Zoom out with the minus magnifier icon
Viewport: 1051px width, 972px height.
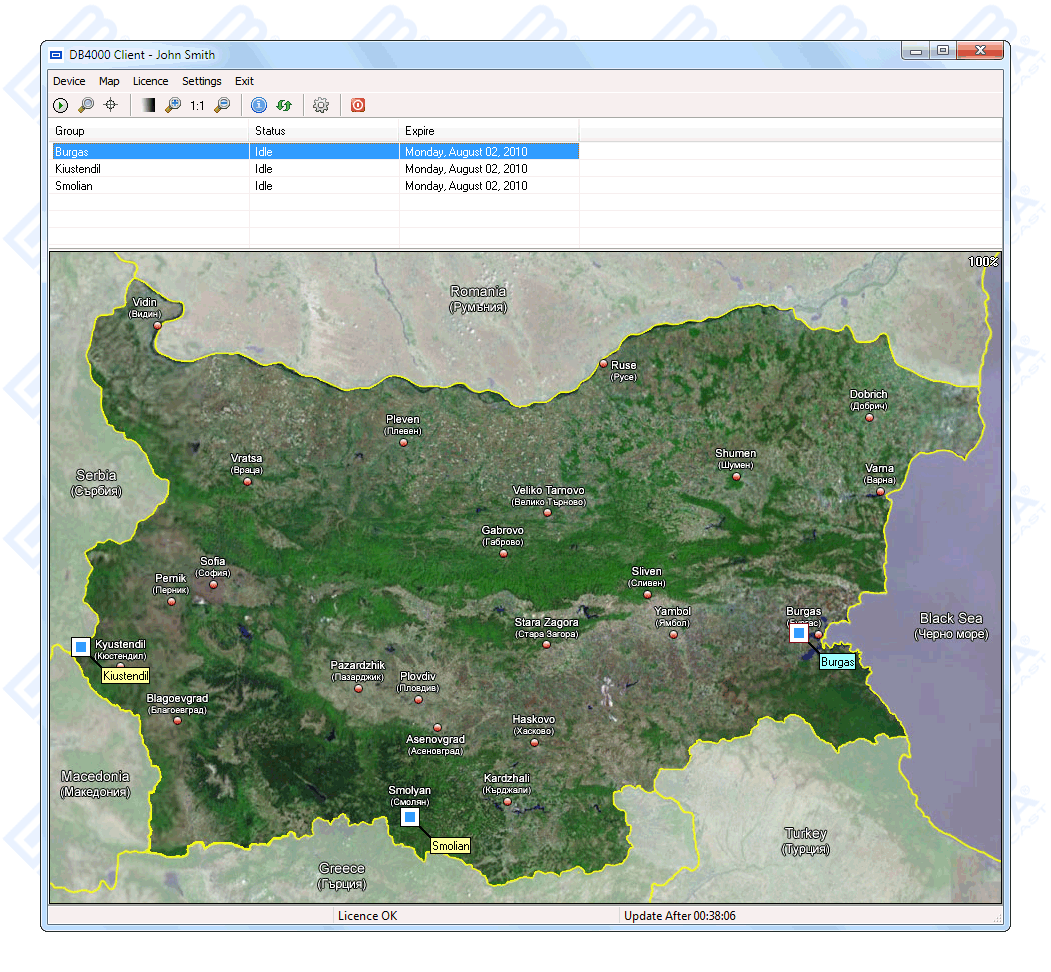pos(222,105)
